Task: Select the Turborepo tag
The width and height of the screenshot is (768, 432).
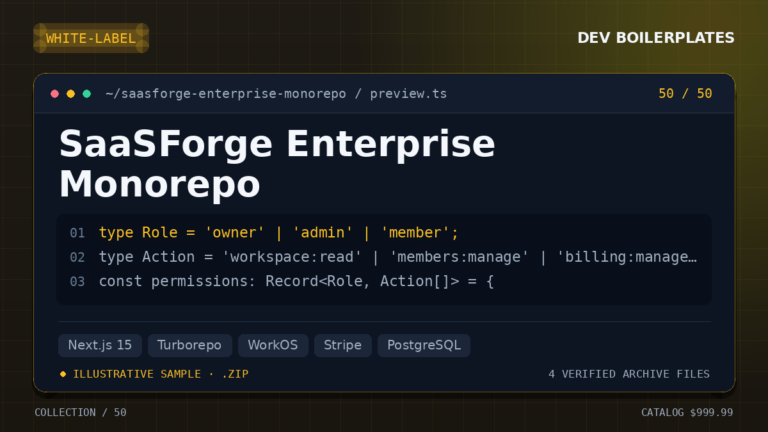Action: [x=190, y=345]
